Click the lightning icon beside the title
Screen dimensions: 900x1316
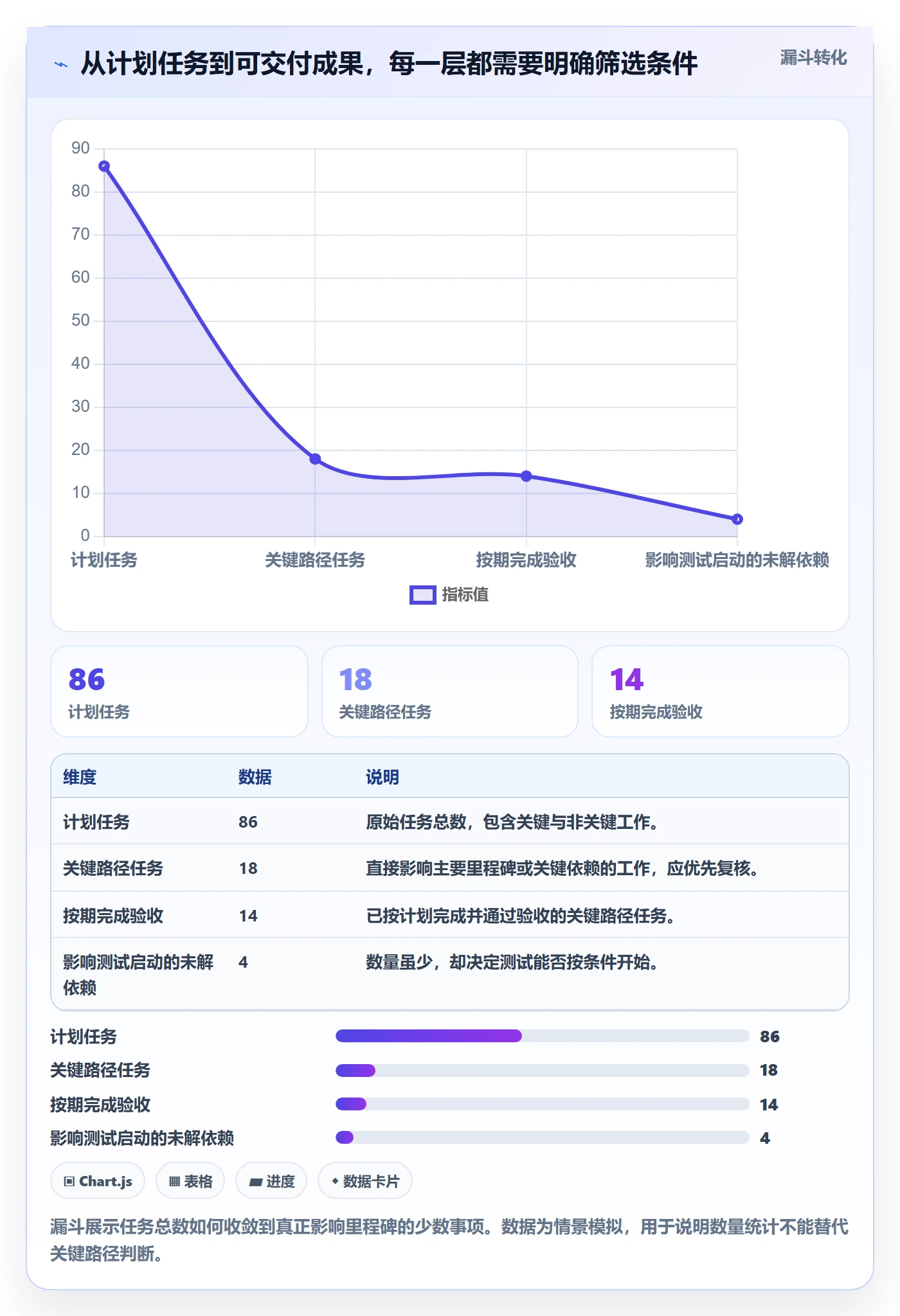[x=61, y=64]
